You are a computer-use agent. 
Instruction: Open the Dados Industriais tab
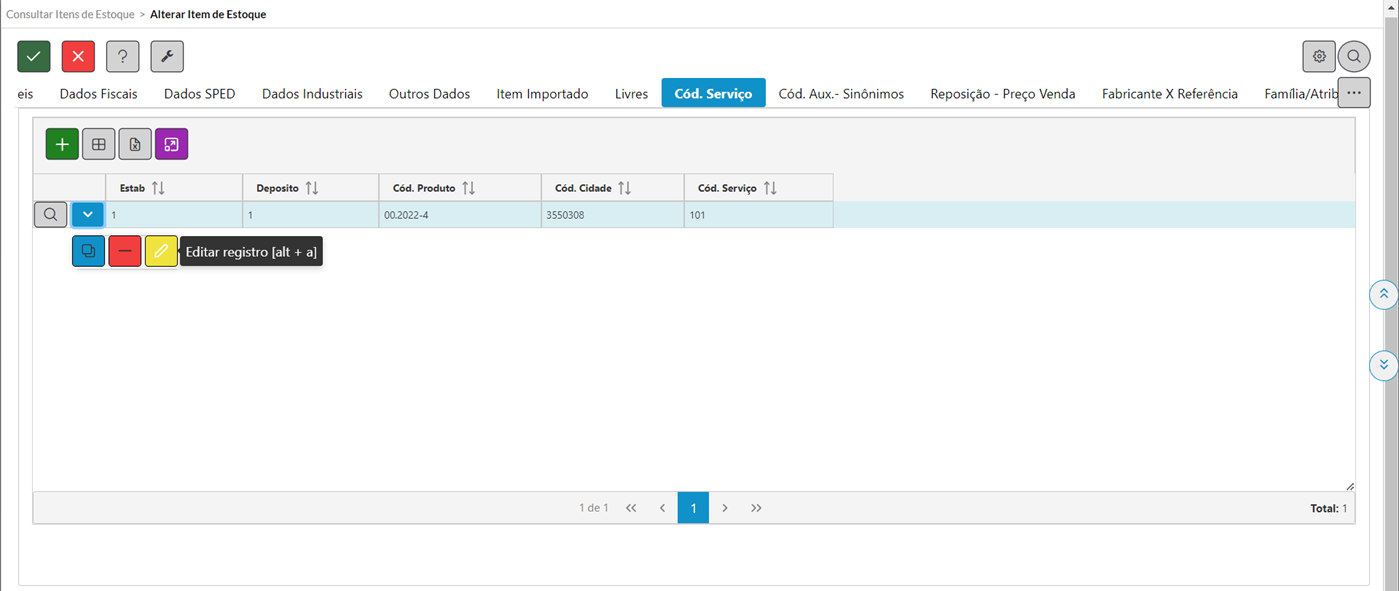(x=312, y=94)
